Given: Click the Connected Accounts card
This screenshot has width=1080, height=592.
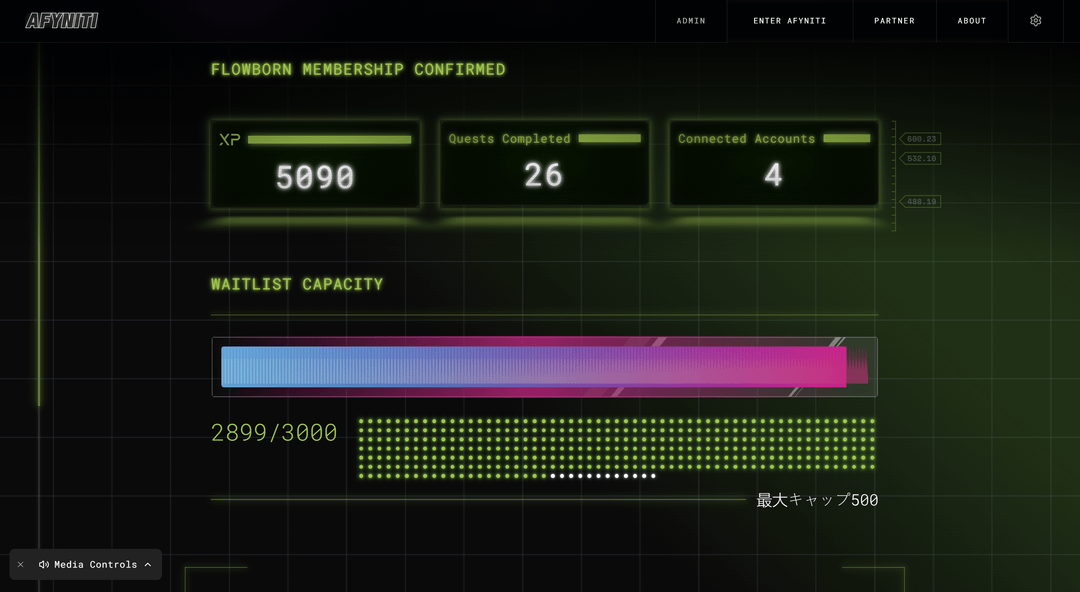Looking at the screenshot, I should pos(773,165).
